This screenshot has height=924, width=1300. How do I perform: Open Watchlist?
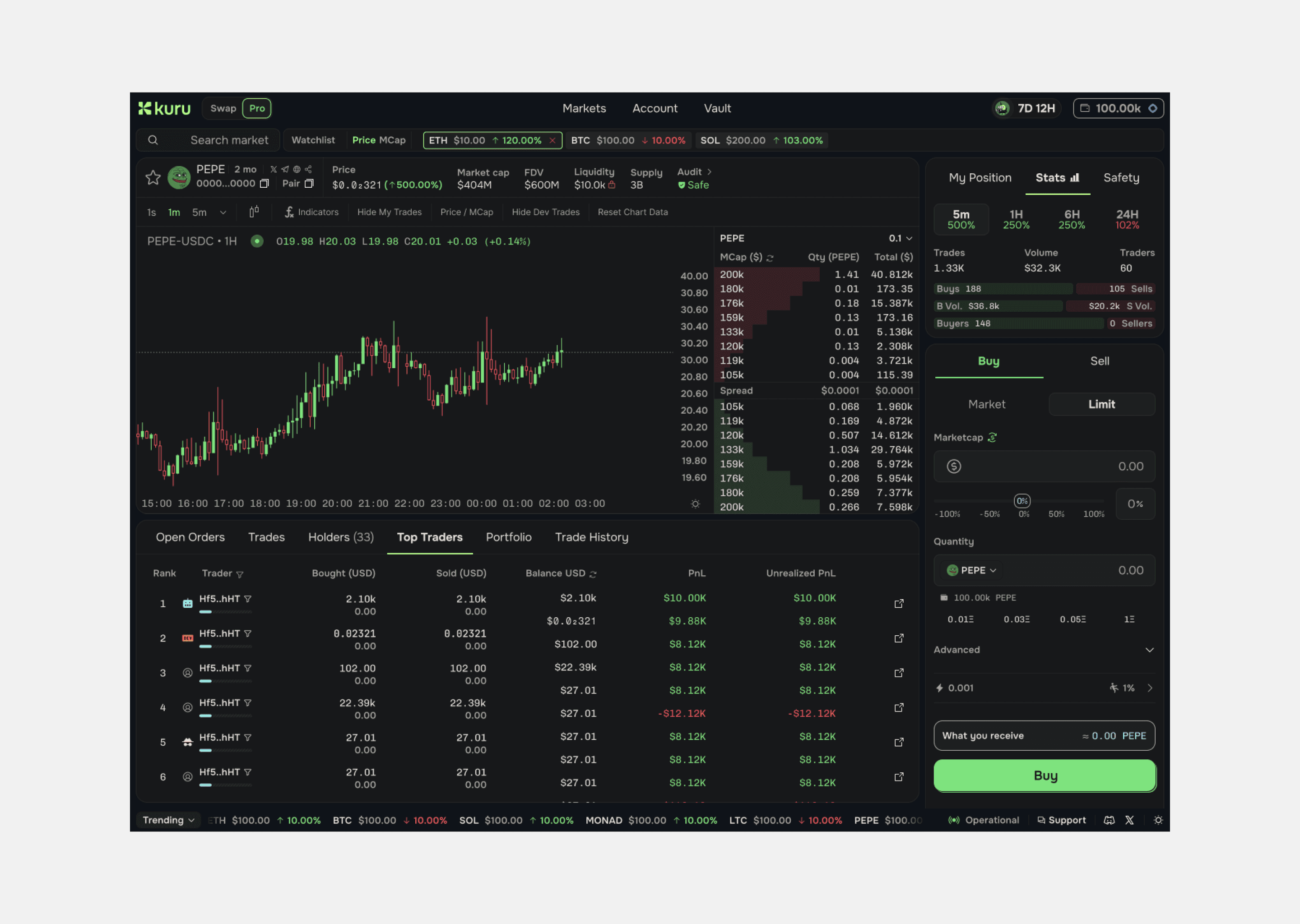(x=313, y=140)
